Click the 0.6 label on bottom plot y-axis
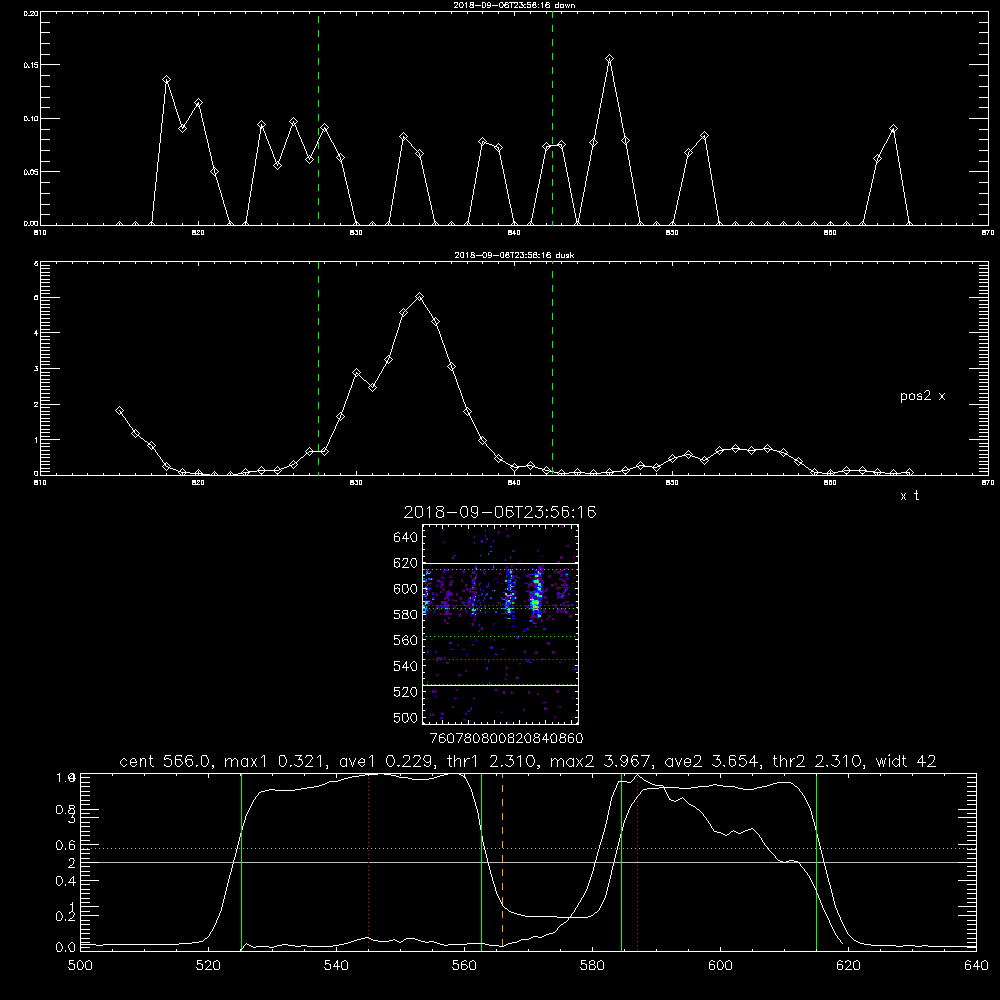 pos(64,845)
